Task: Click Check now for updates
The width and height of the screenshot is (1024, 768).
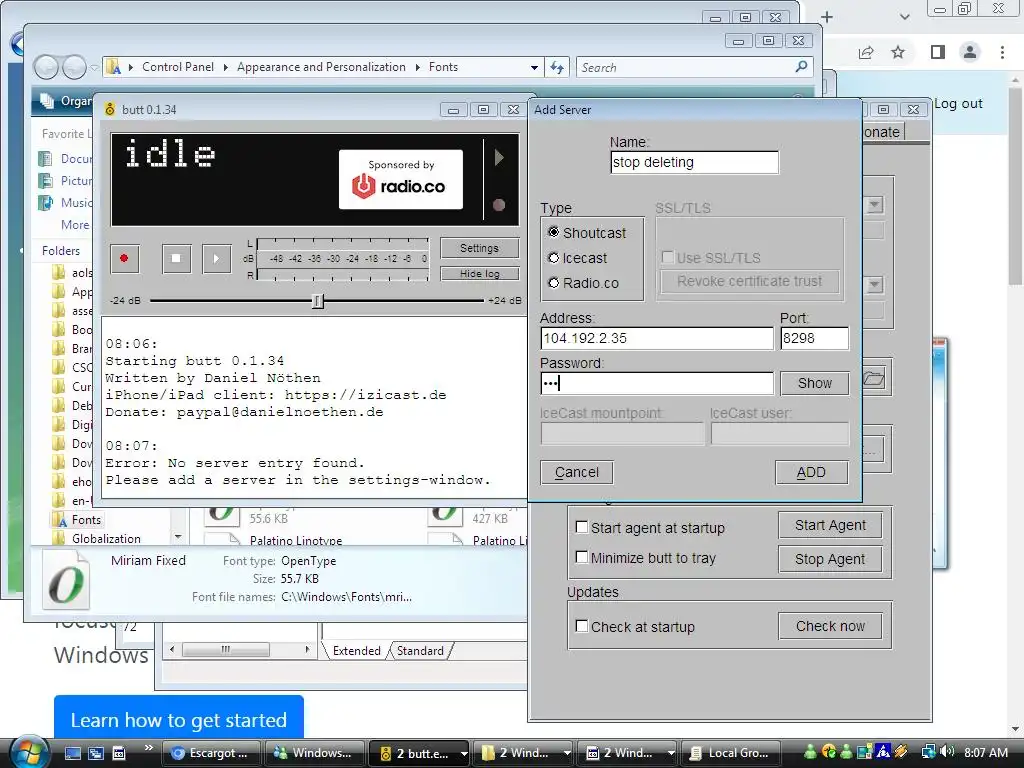Action: point(830,626)
